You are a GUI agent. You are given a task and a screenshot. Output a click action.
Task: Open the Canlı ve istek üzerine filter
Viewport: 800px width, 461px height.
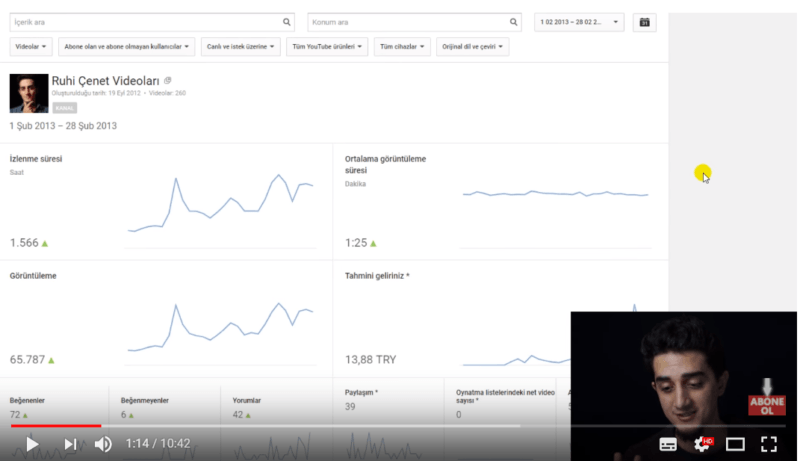(239, 46)
